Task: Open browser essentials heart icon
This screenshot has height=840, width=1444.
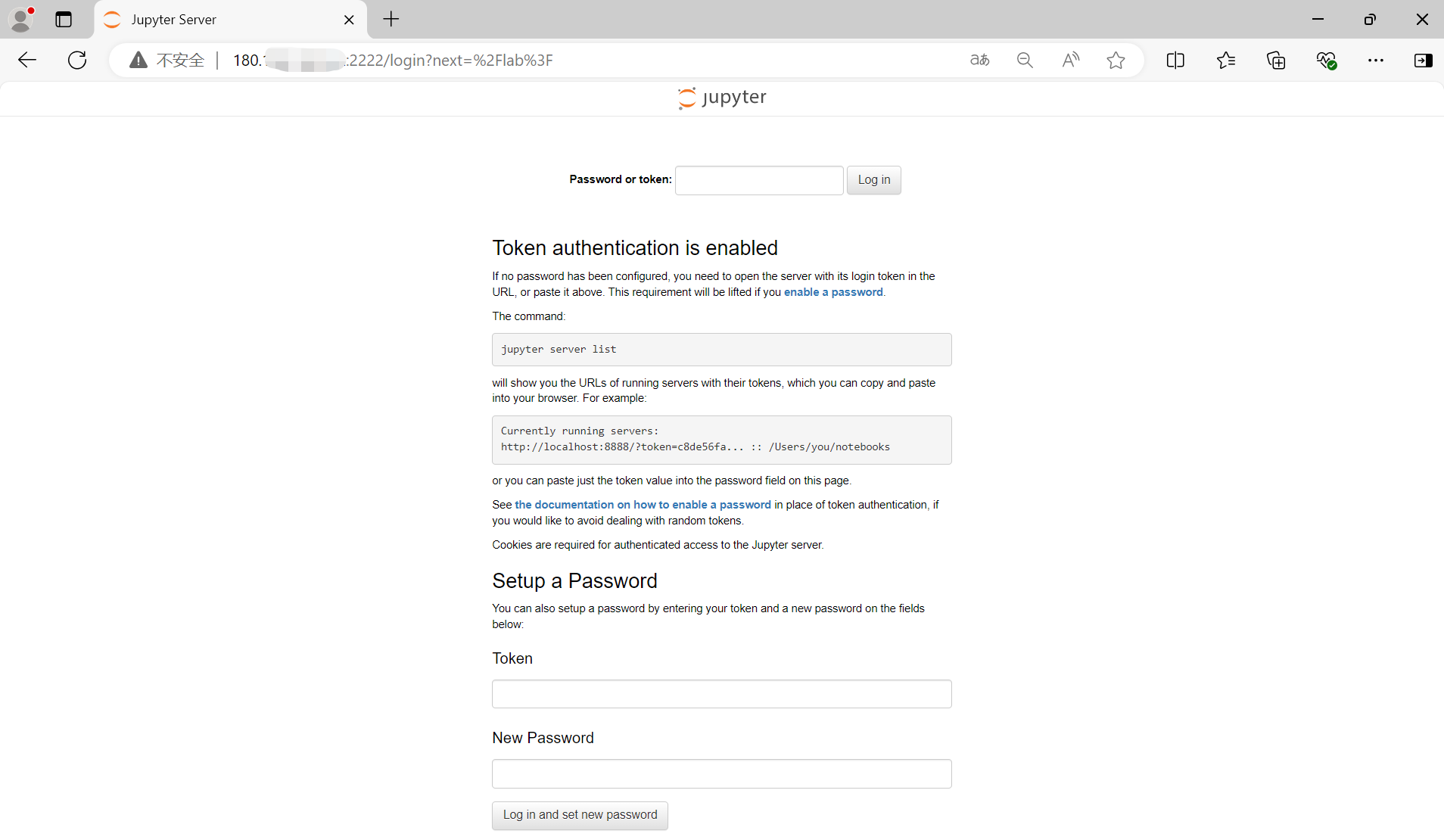Action: click(1326, 61)
